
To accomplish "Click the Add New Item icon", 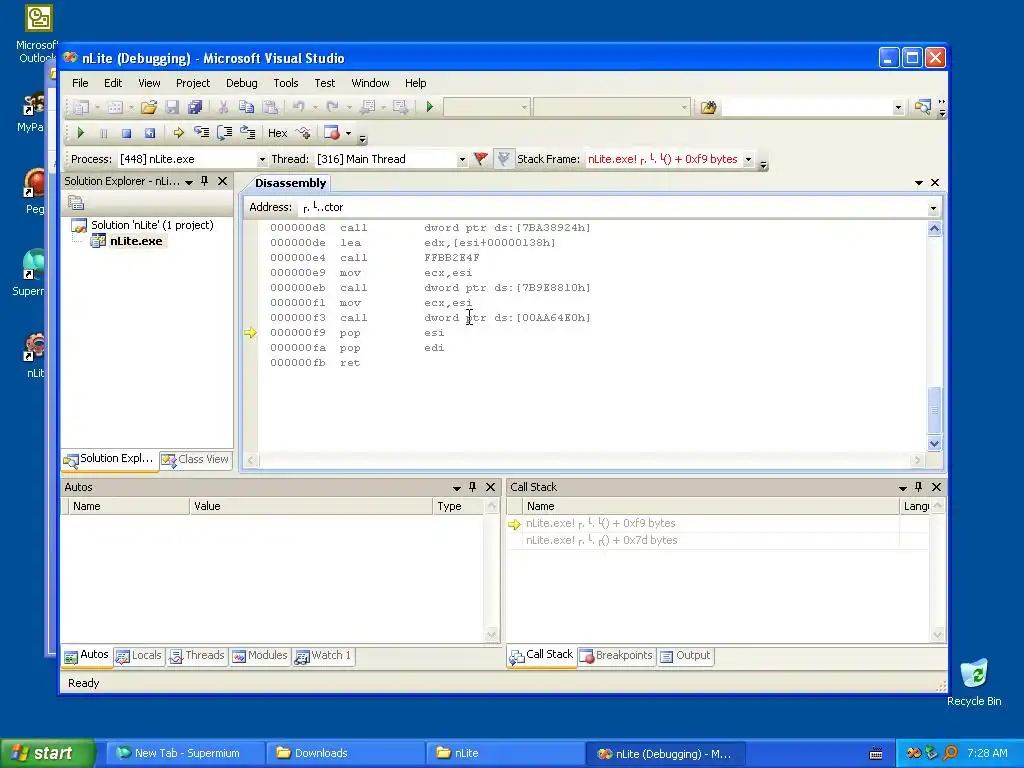I will (115, 107).
